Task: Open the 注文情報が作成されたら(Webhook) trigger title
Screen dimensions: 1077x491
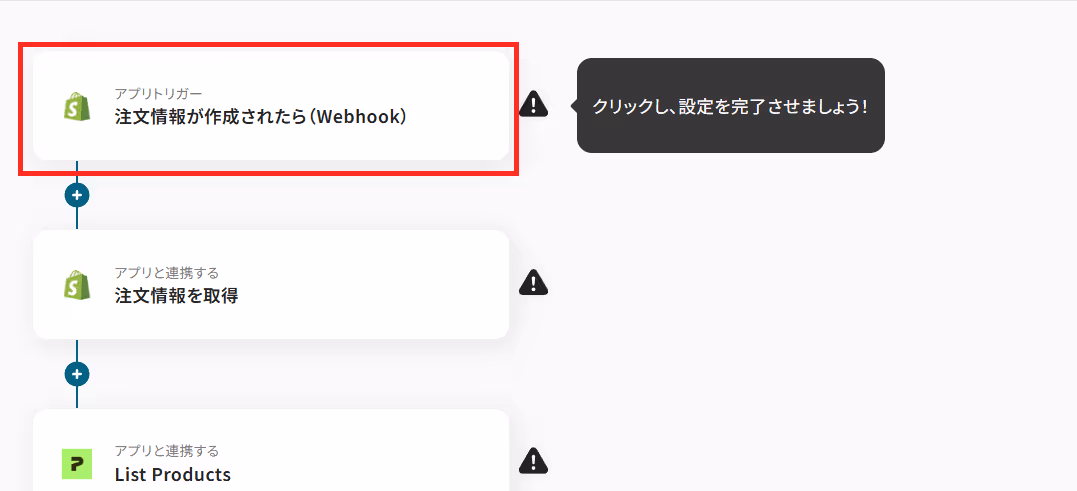Action: click(262, 117)
